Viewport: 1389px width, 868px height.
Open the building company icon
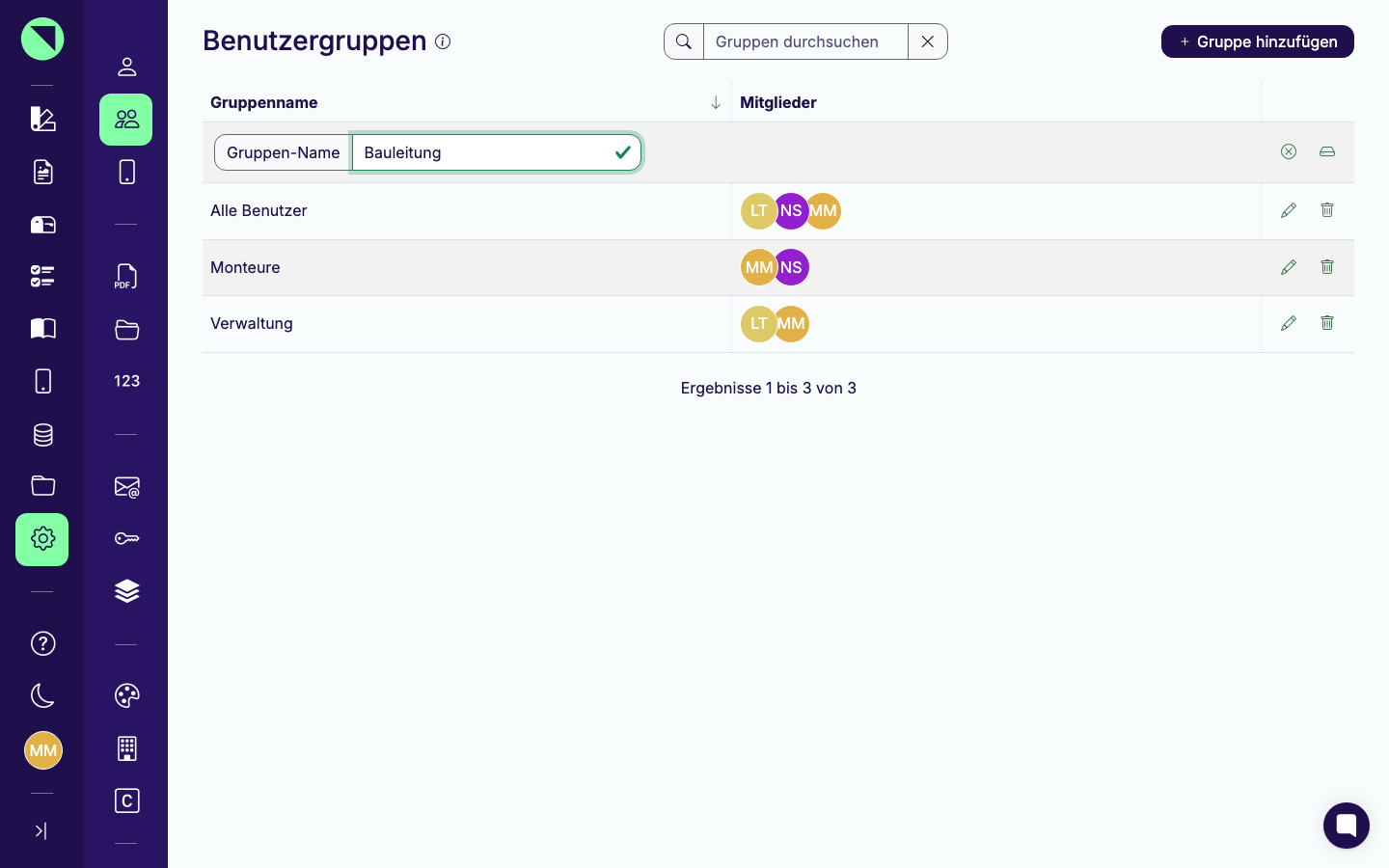tap(126, 748)
